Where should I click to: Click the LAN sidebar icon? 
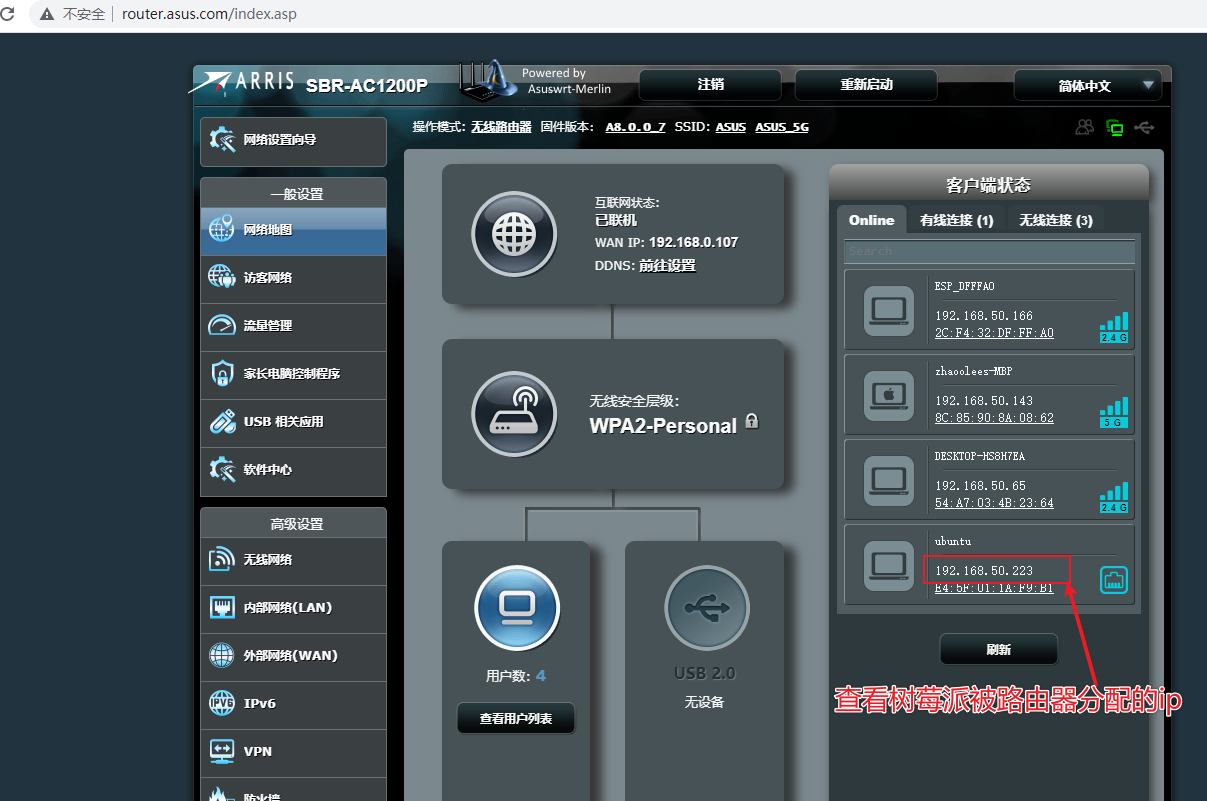pos(222,608)
